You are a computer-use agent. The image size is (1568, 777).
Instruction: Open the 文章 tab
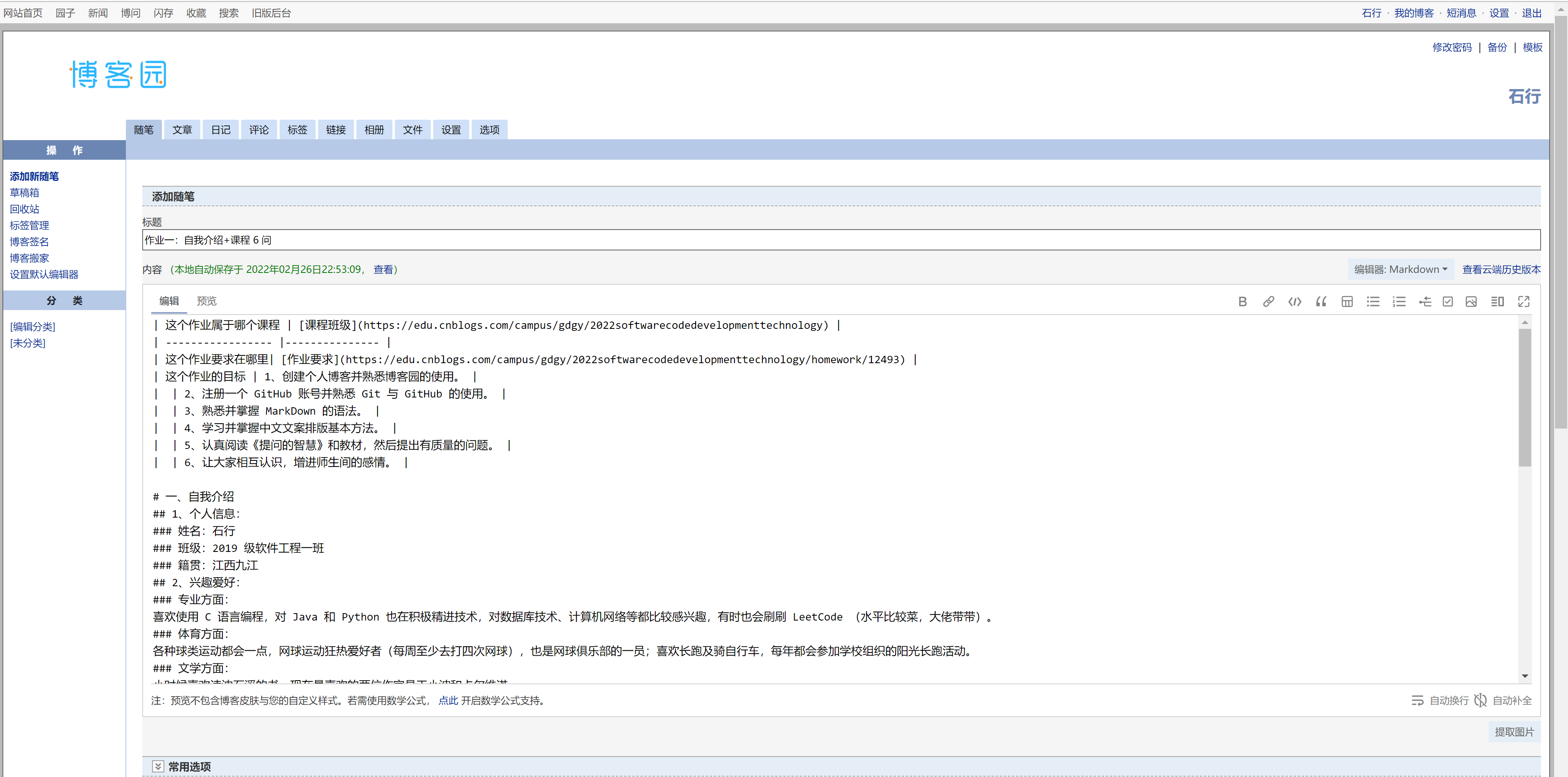click(x=182, y=129)
